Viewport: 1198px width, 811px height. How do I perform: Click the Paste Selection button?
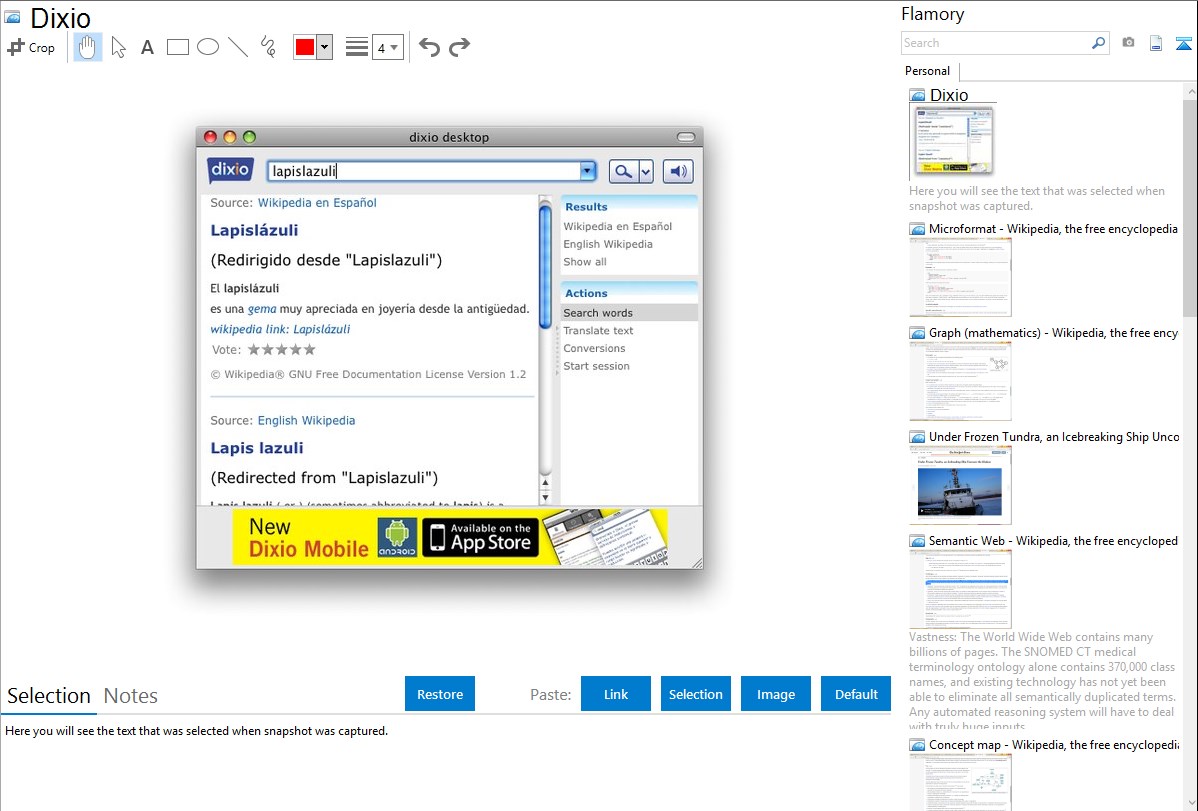click(x=695, y=694)
